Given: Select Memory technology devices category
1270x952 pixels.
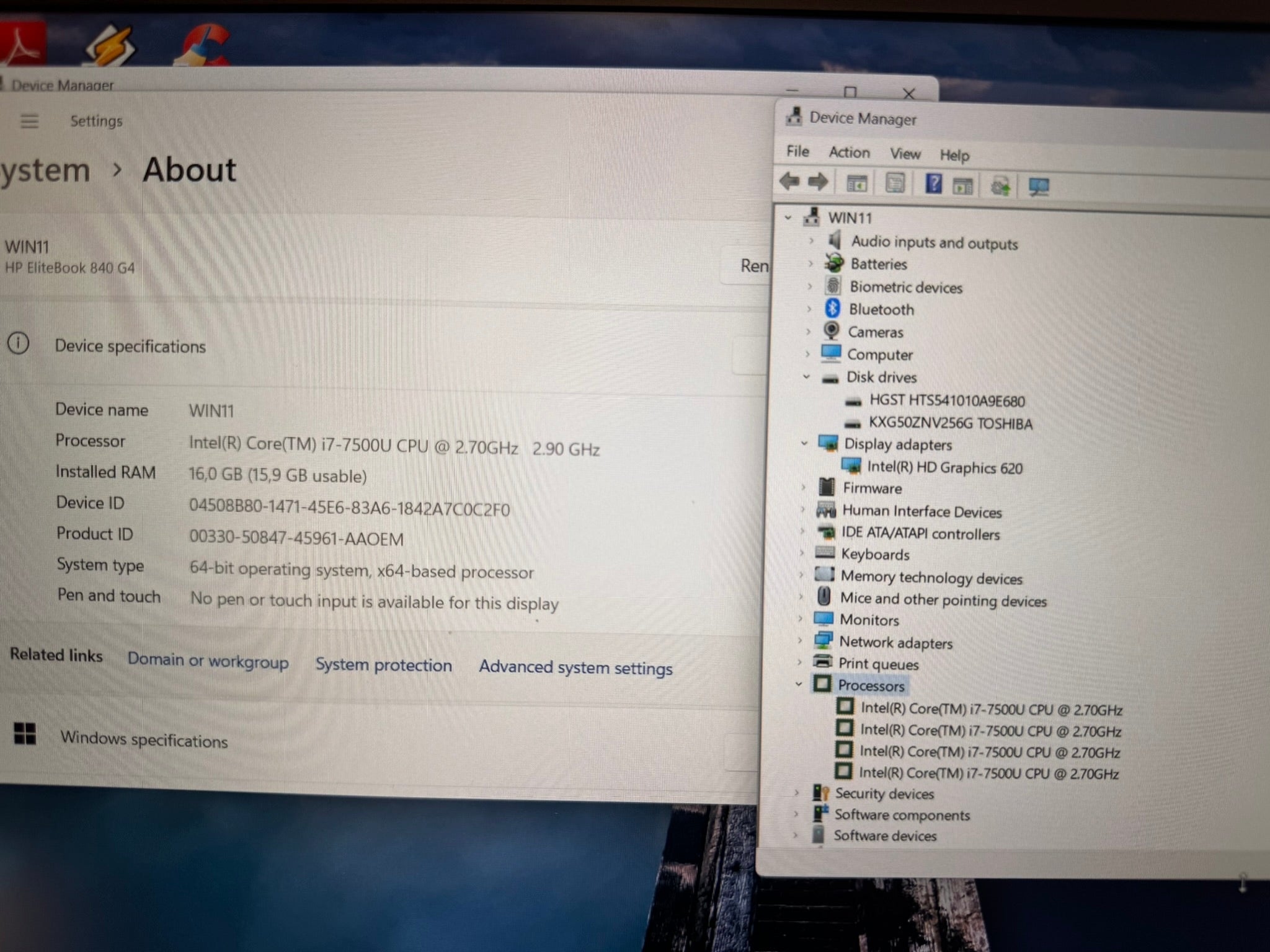Looking at the screenshot, I should click(x=931, y=578).
